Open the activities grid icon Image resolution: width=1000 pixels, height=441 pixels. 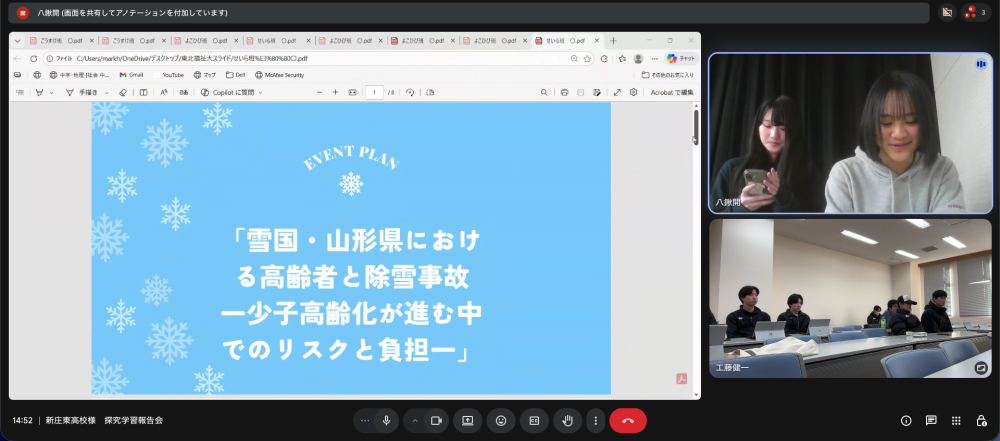tap(956, 421)
